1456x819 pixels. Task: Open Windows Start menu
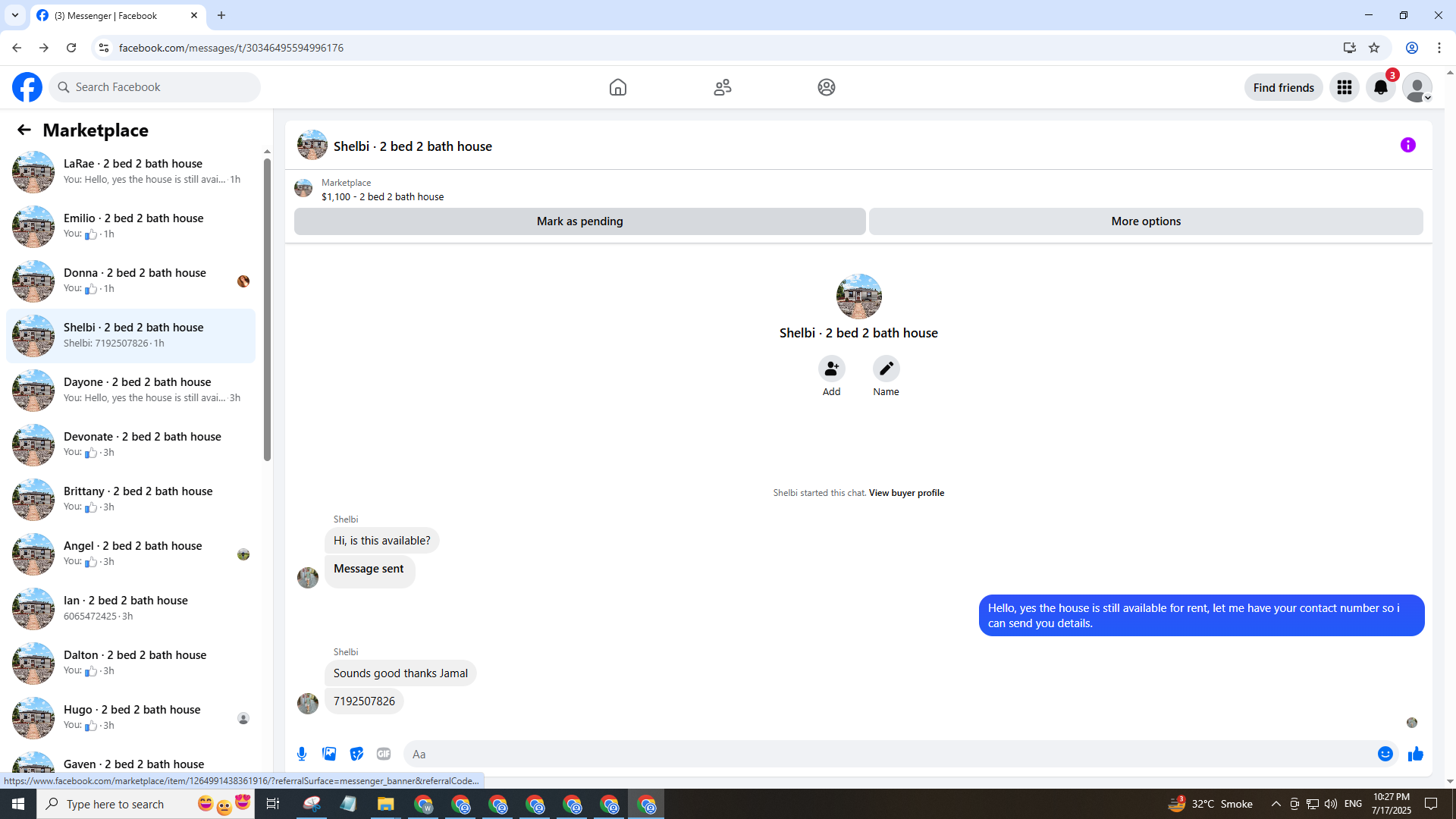(18, 804)
